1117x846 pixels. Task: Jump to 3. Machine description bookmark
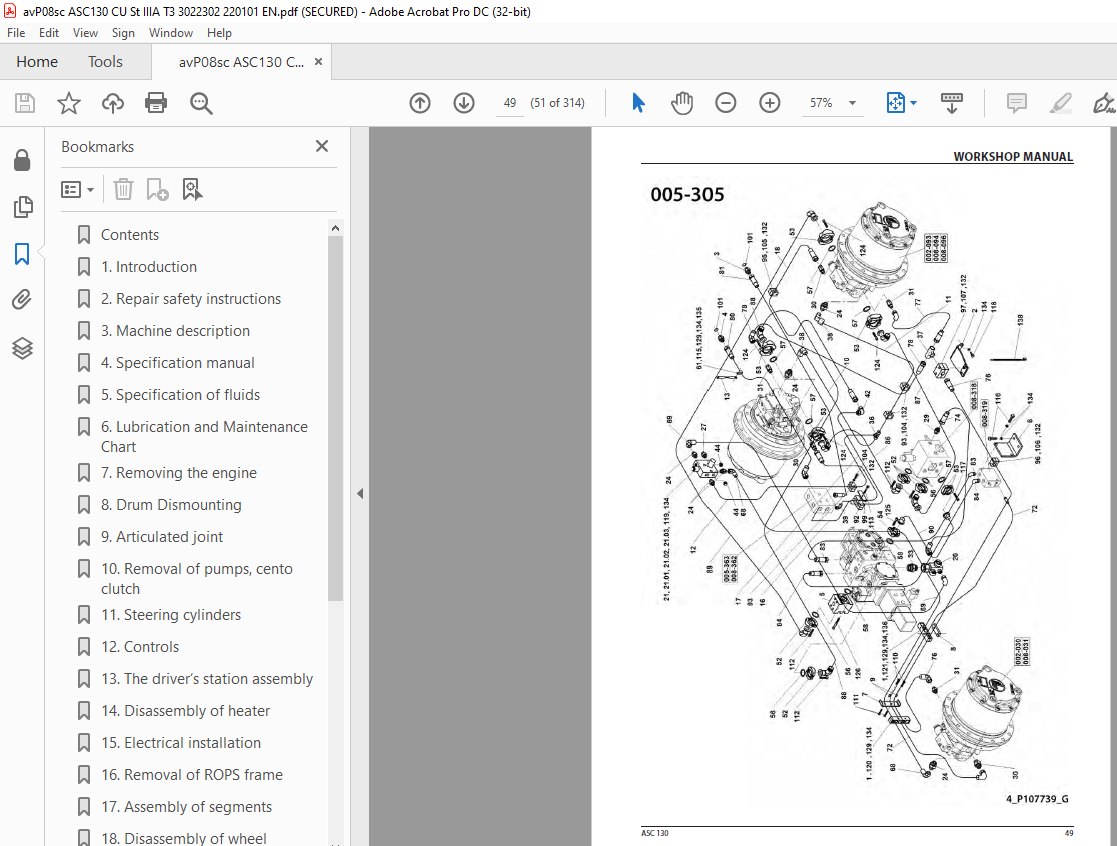pos(175,331)
